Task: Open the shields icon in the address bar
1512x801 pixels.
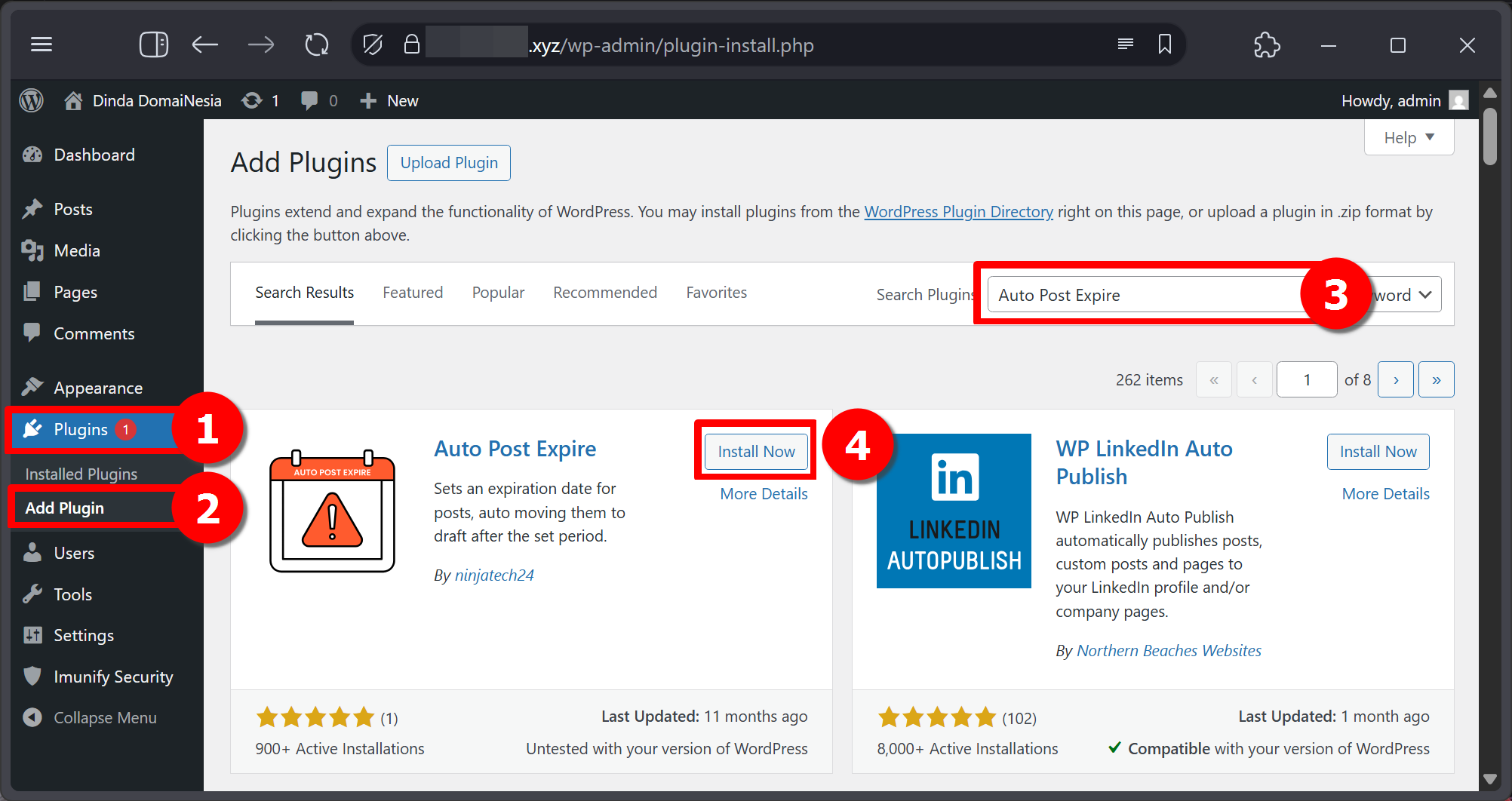Action: [x=373, y=45]
